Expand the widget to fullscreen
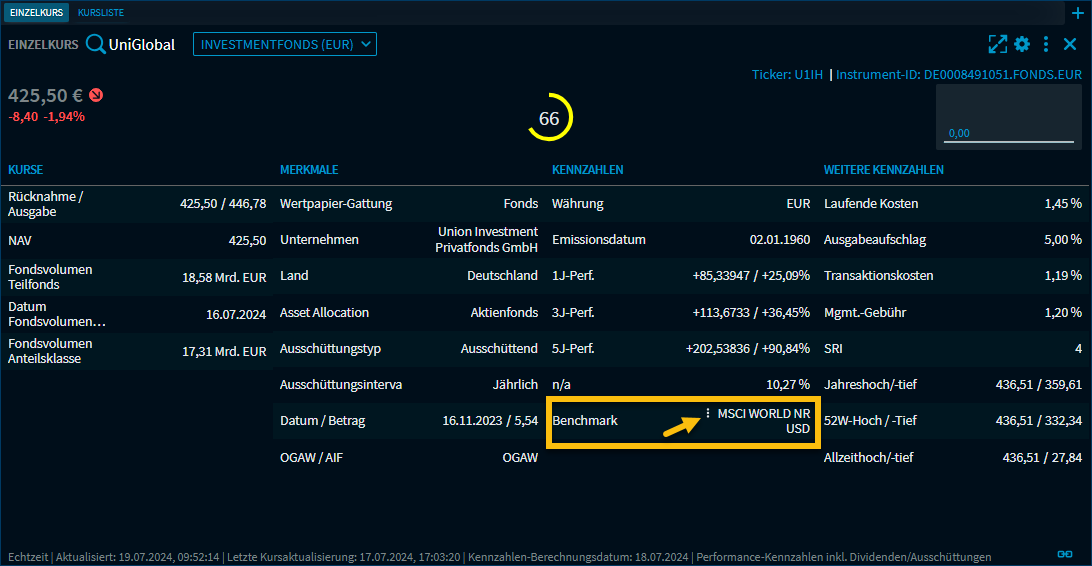The image size is (1092, 566). click(x=996, y=44)
